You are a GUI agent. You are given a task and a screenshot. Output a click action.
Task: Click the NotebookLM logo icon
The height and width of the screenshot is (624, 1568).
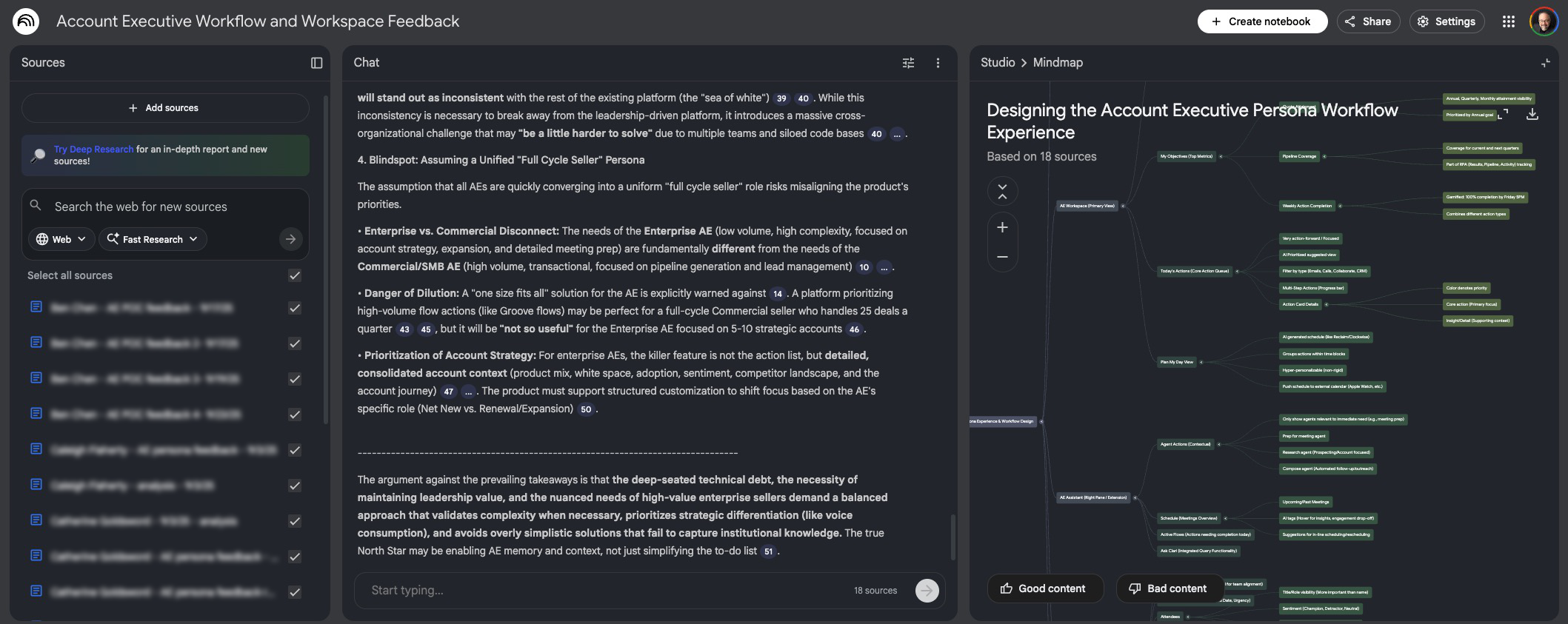point(26,21)
